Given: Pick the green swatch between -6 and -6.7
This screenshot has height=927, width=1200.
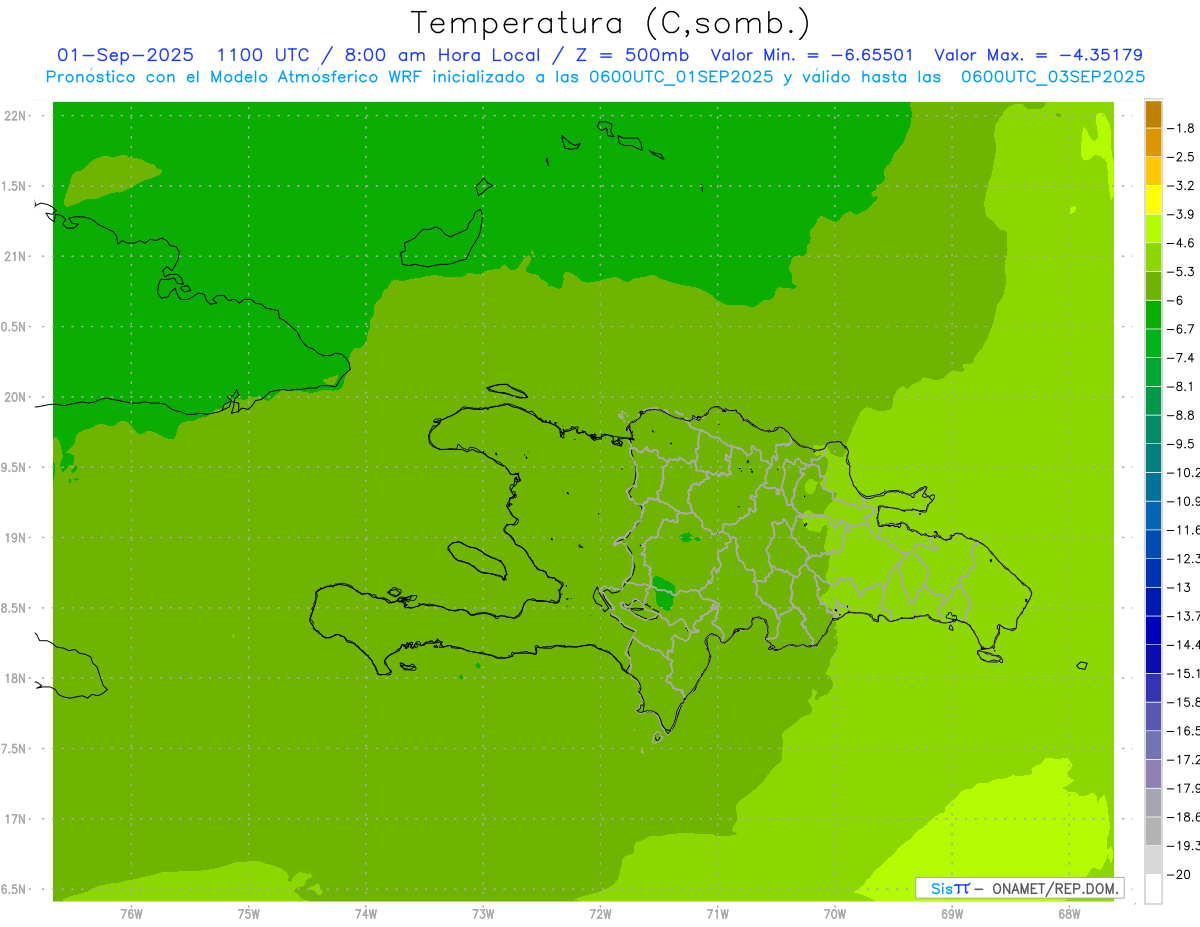Looking at the screenshot, I should 1153,315.
